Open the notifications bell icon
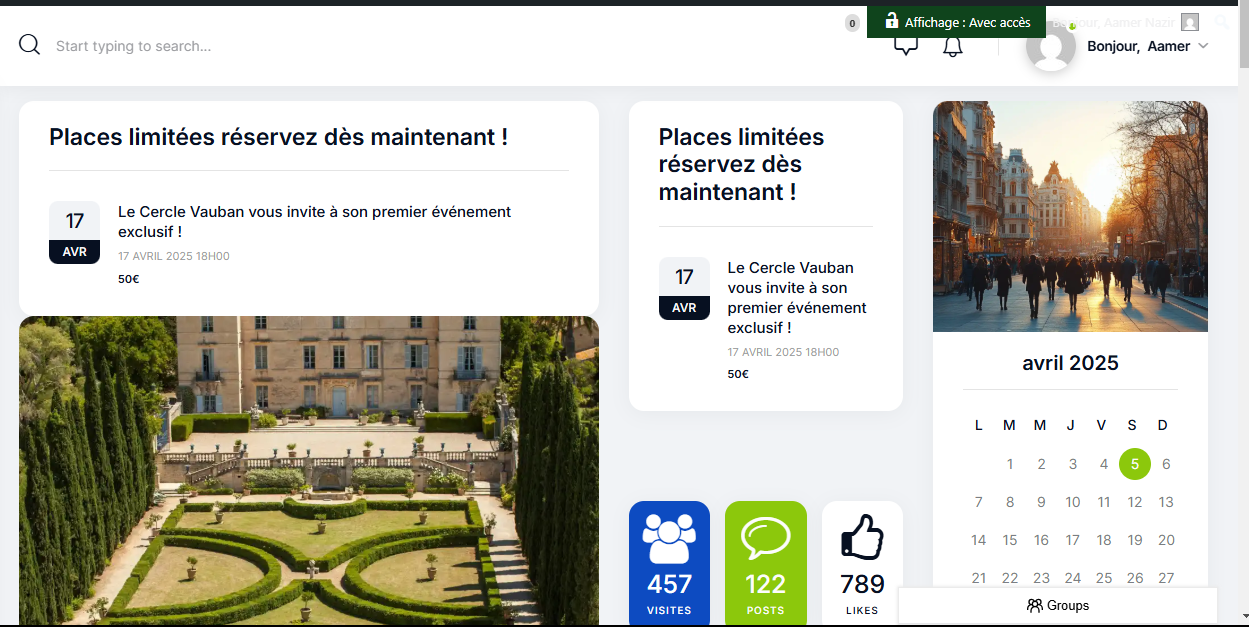Image resolution: width=1249 pixels, height=627 pixels. pos(953,46)
